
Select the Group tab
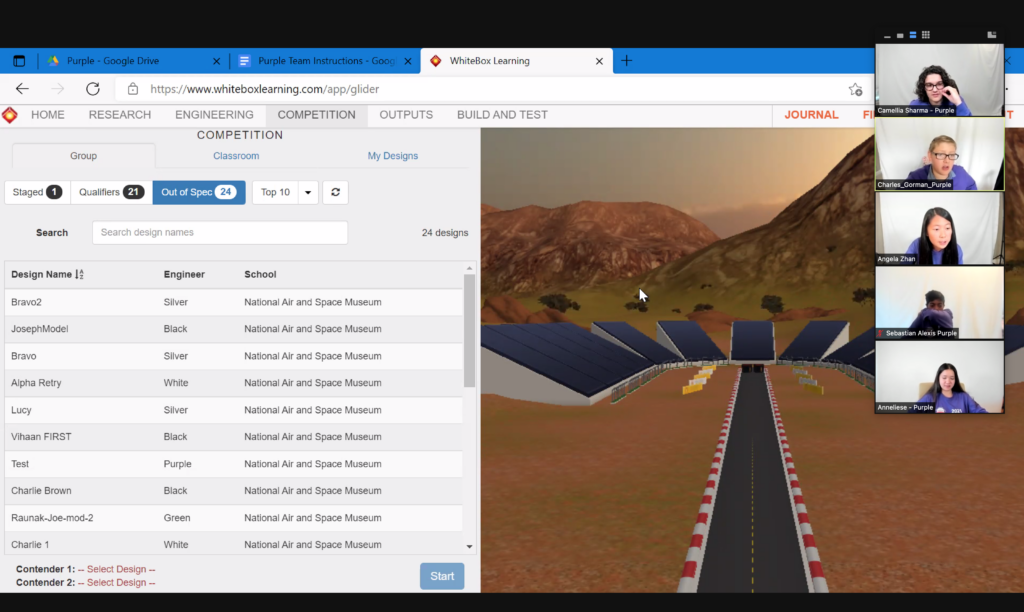(x=84, y=155)
